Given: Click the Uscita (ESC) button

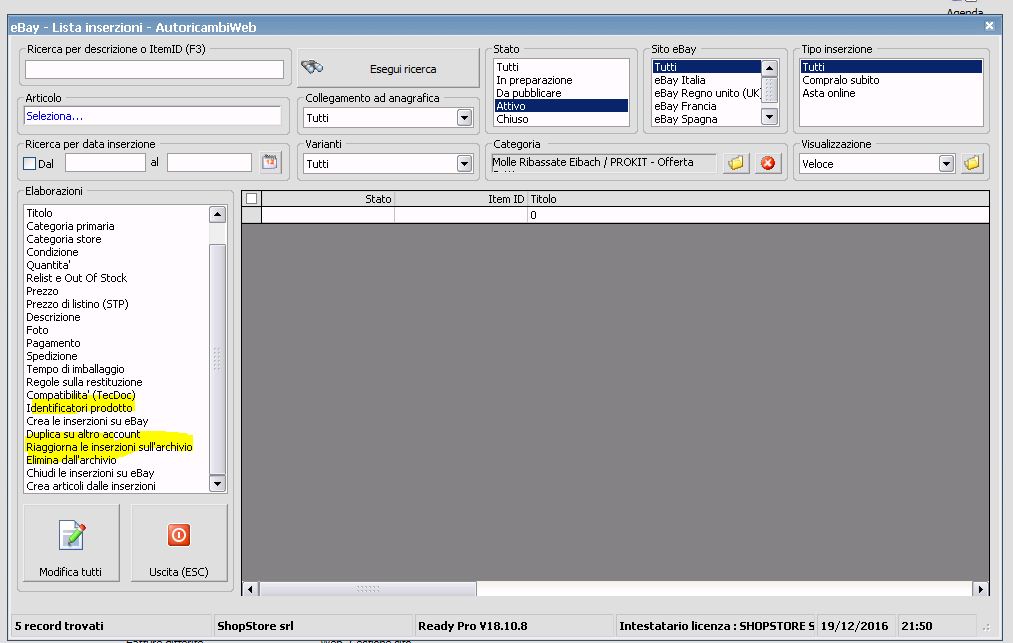Looking at the screenshot, I should pyautogui.click(x=179, y=543).
